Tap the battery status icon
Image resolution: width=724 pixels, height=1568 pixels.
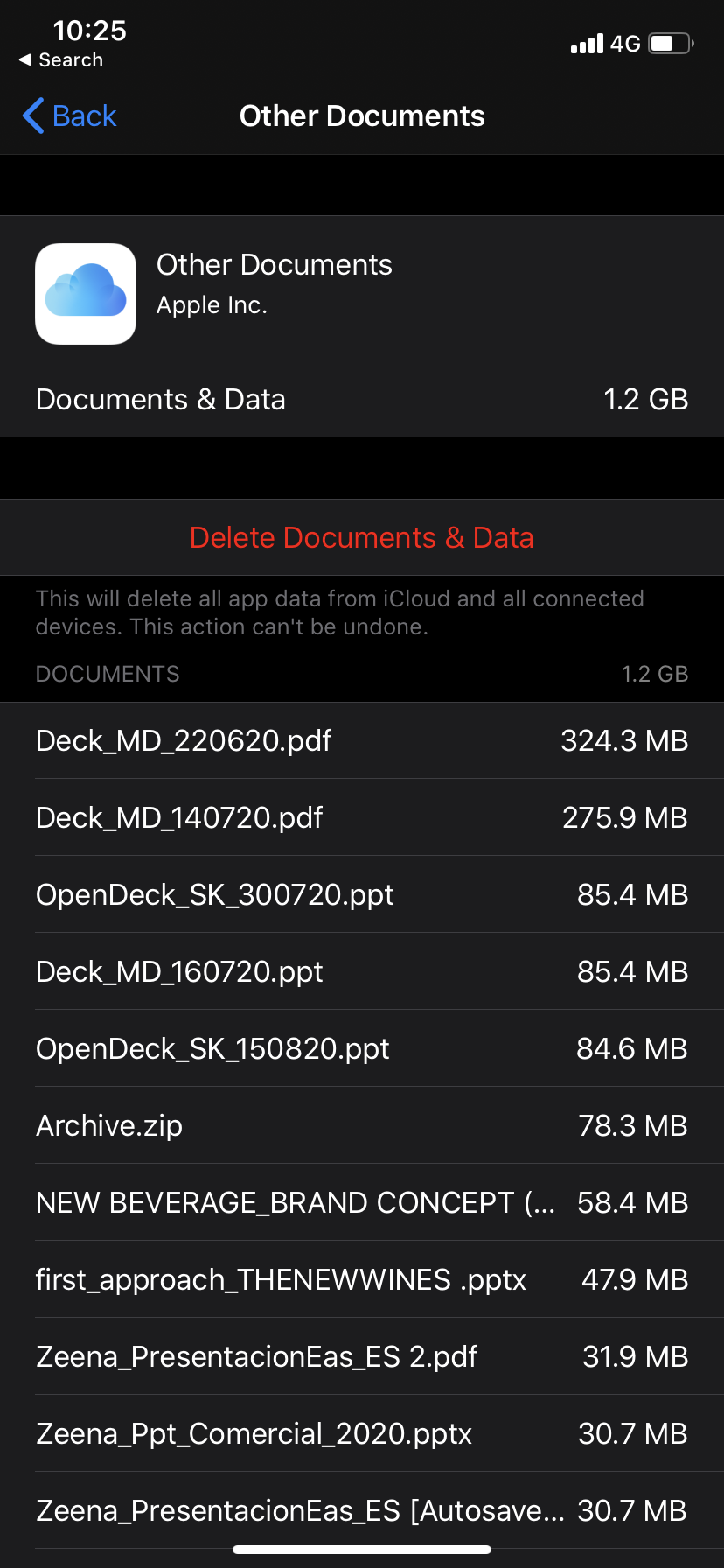(x=671, y=43)
